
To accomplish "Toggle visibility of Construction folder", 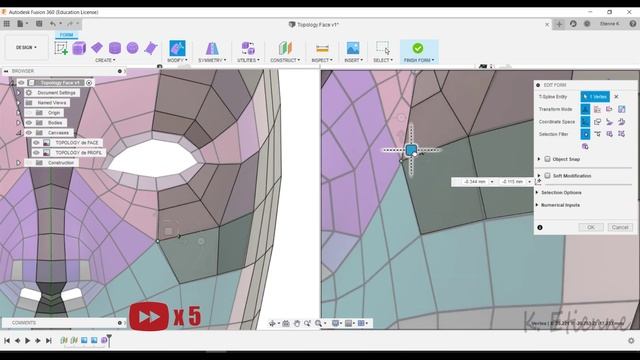I will coord(29,163).
